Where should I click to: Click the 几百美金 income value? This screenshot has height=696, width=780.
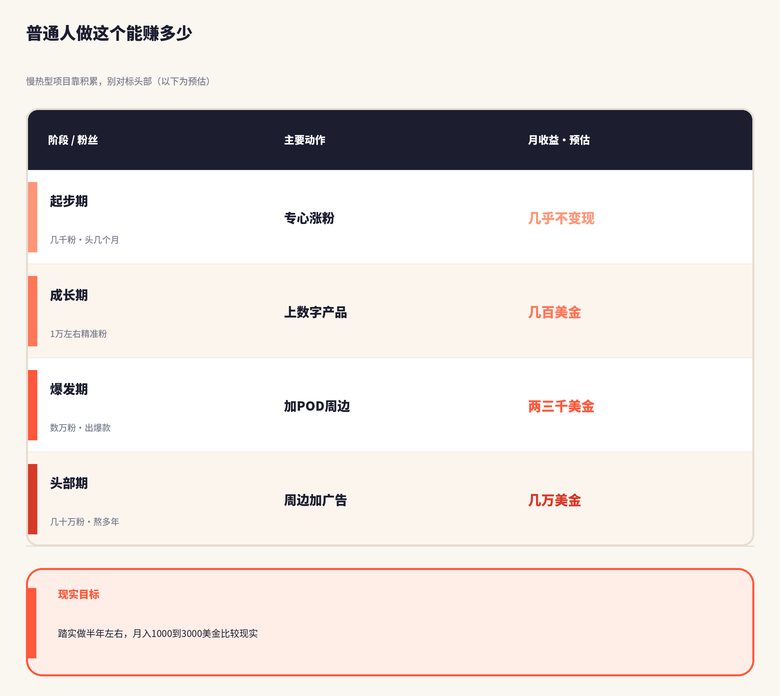point(555,312)
